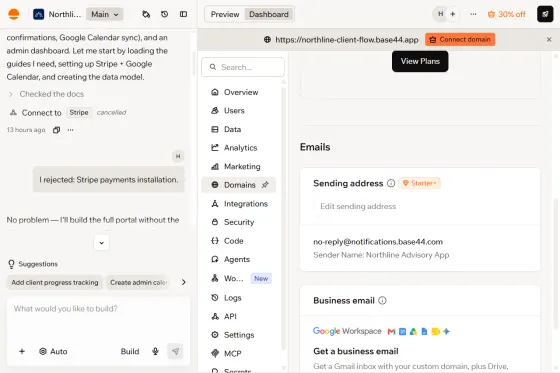Open the Northline app icon

pos(39,14)
